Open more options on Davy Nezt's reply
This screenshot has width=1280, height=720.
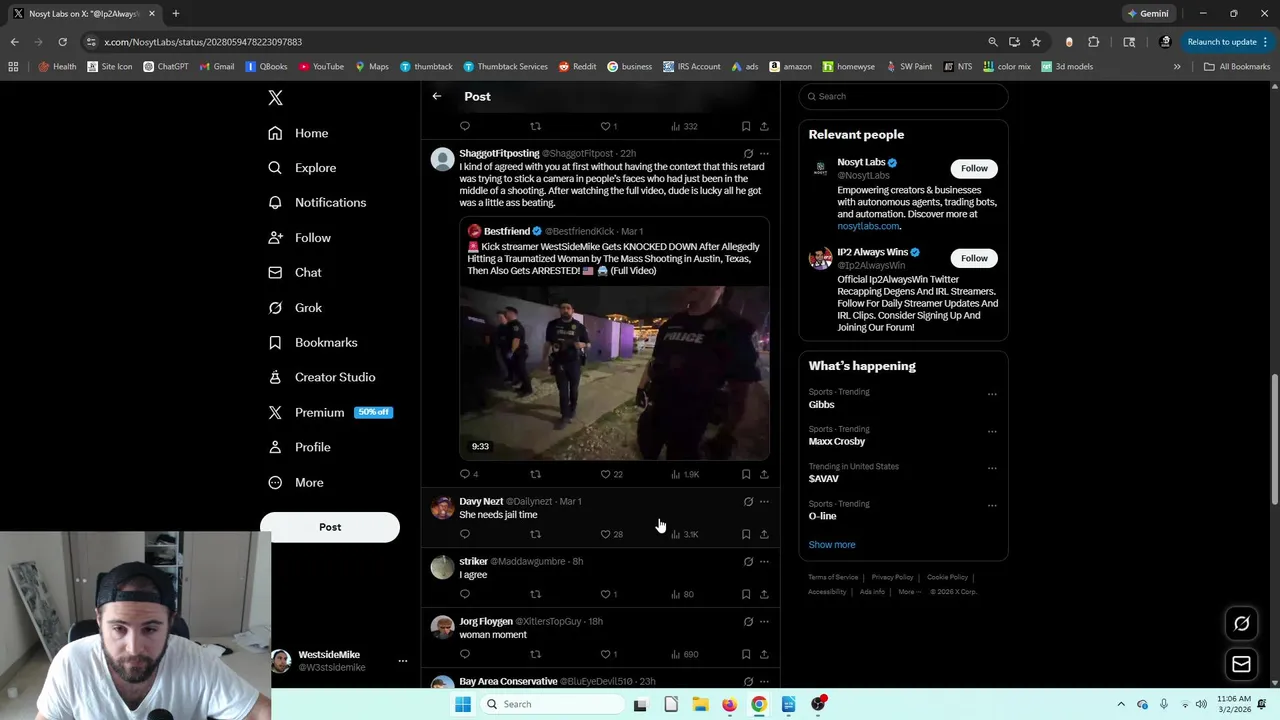tap(764, 502)
